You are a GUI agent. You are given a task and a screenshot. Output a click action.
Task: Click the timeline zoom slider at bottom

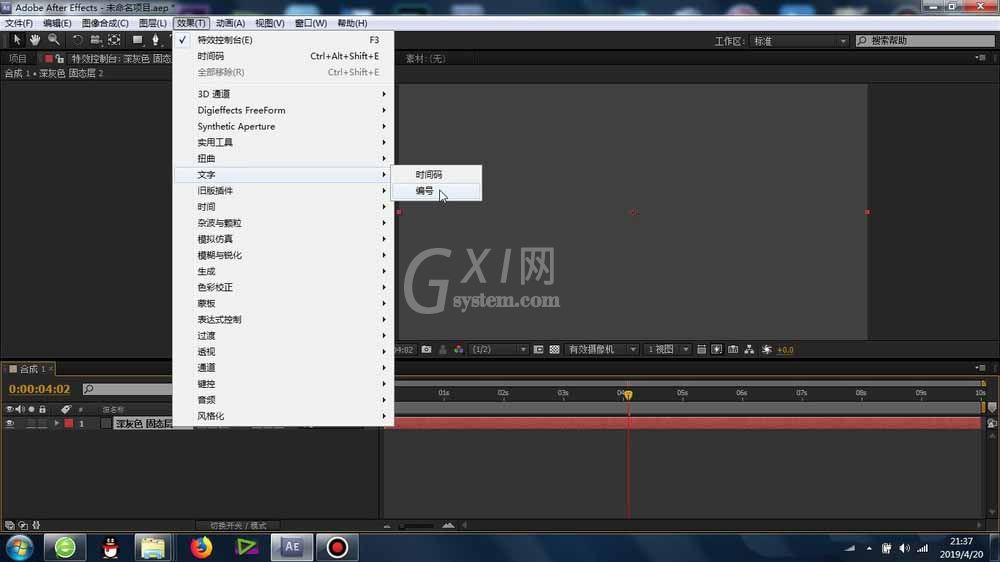pos(418,526)
